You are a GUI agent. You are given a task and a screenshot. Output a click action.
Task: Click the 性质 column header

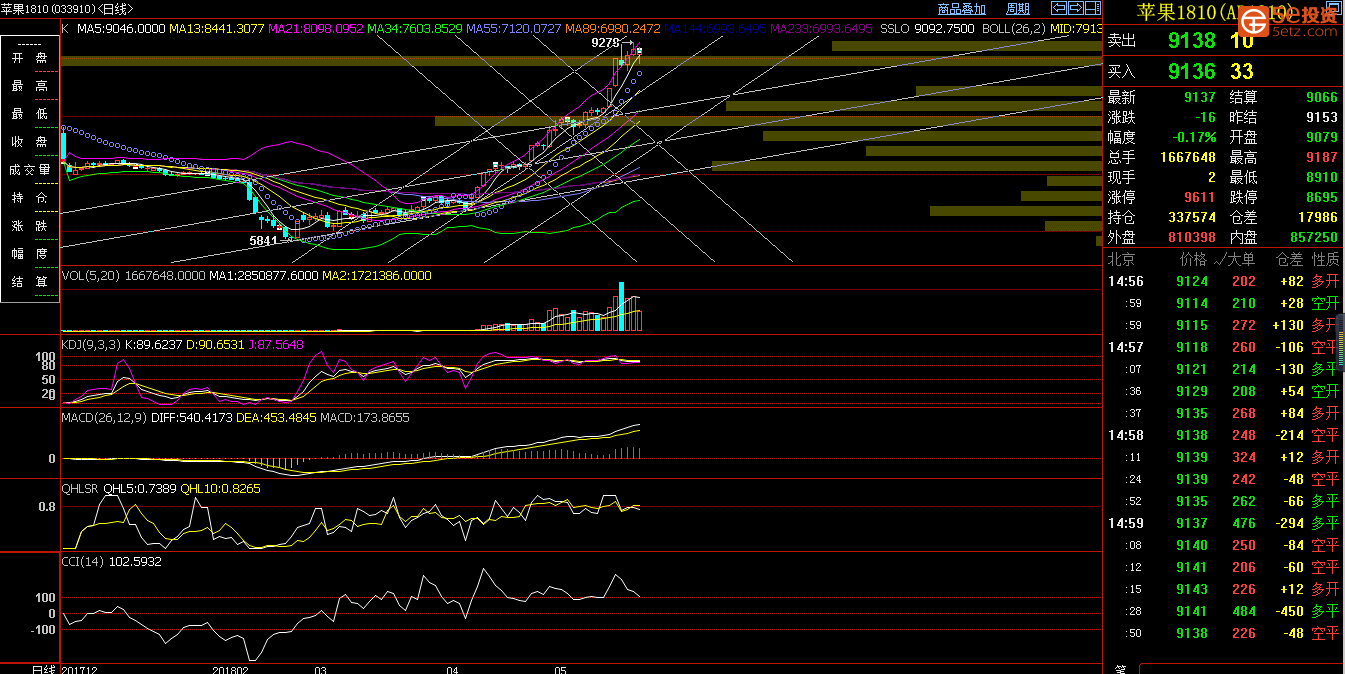[1325, 259]
